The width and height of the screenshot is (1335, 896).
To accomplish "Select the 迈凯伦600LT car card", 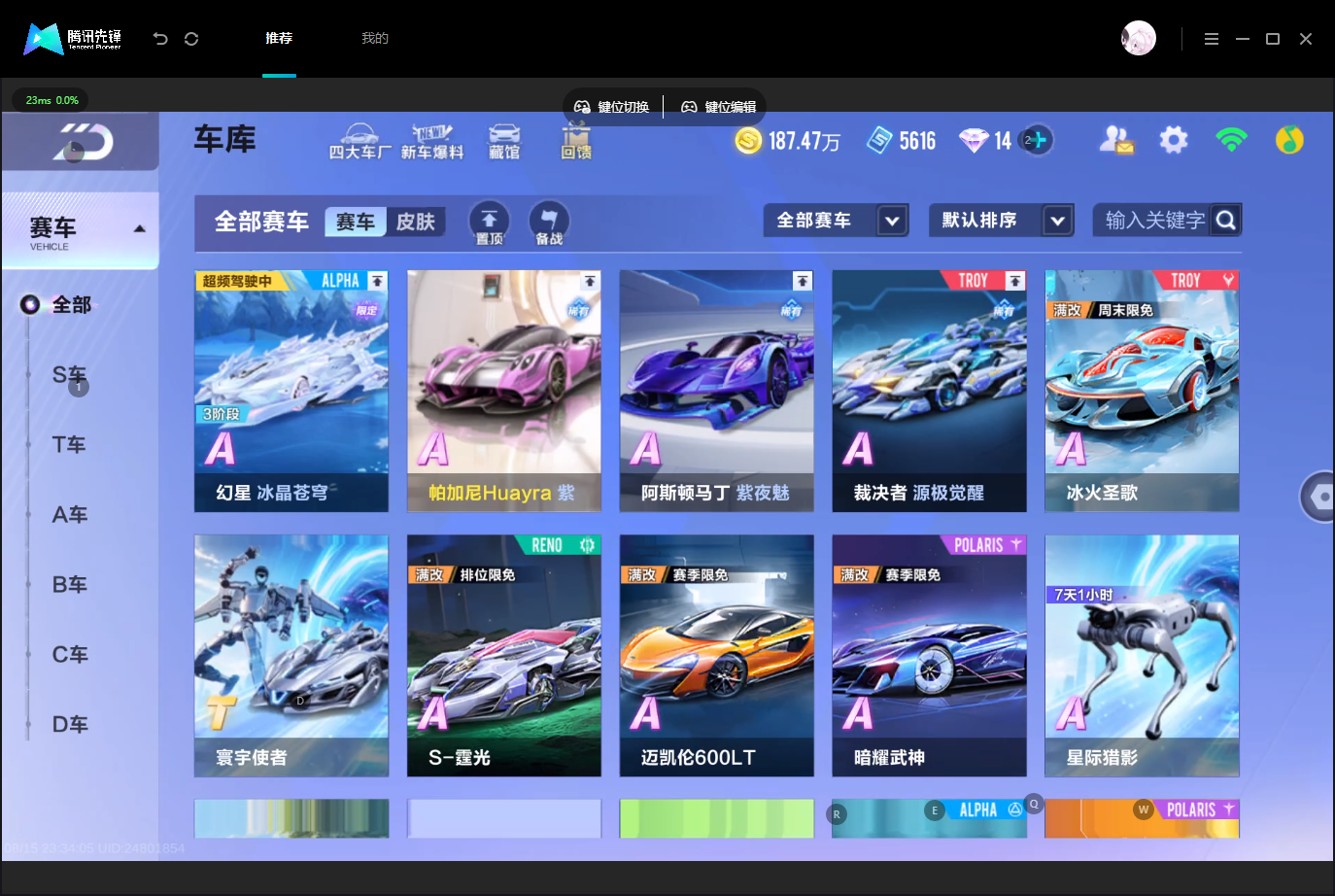I will pyautogui.click(x=717, y=656).
